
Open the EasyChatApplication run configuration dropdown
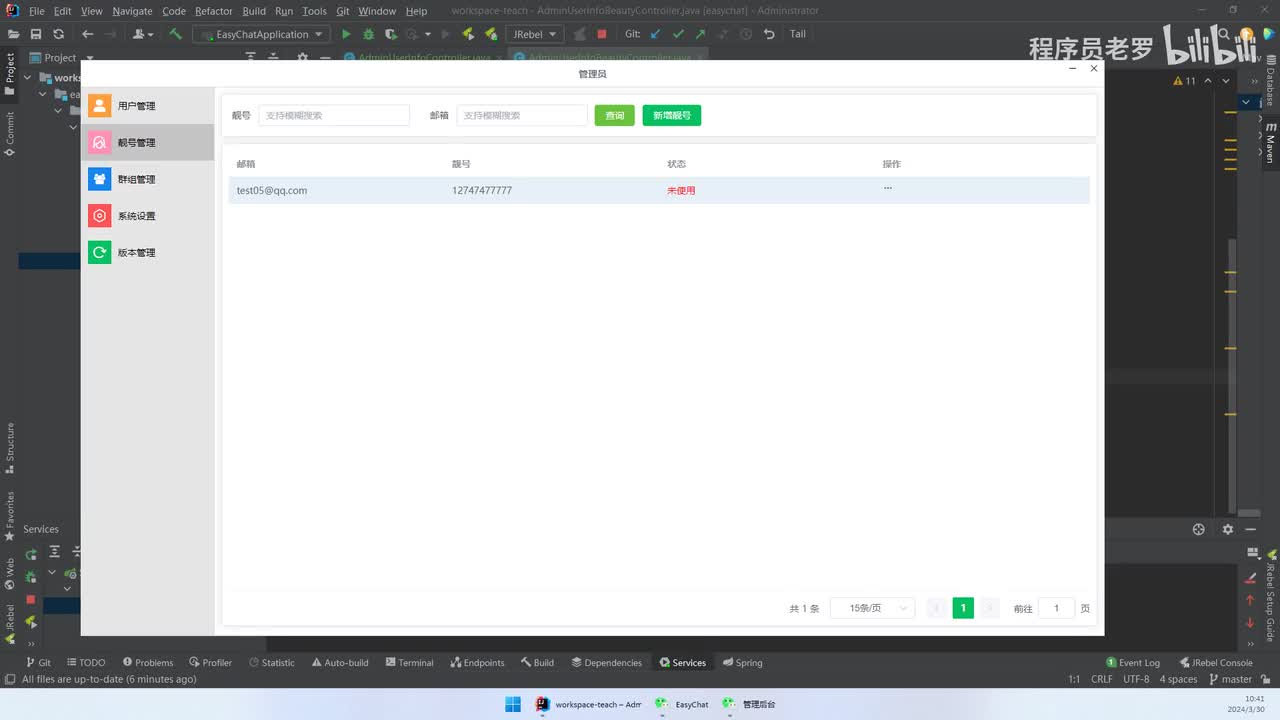click(x=261, y=34)
